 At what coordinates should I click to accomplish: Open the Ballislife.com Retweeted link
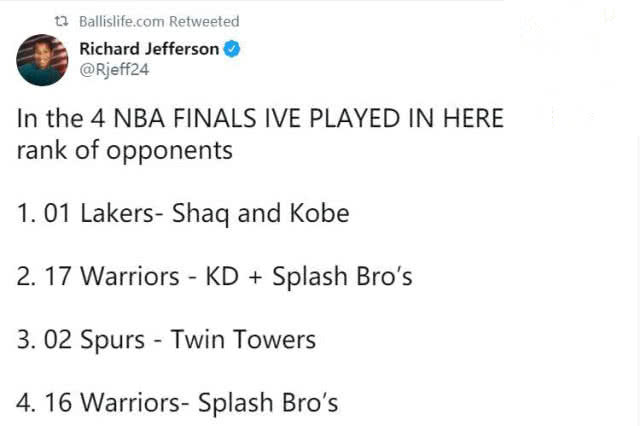pos(159,21)
